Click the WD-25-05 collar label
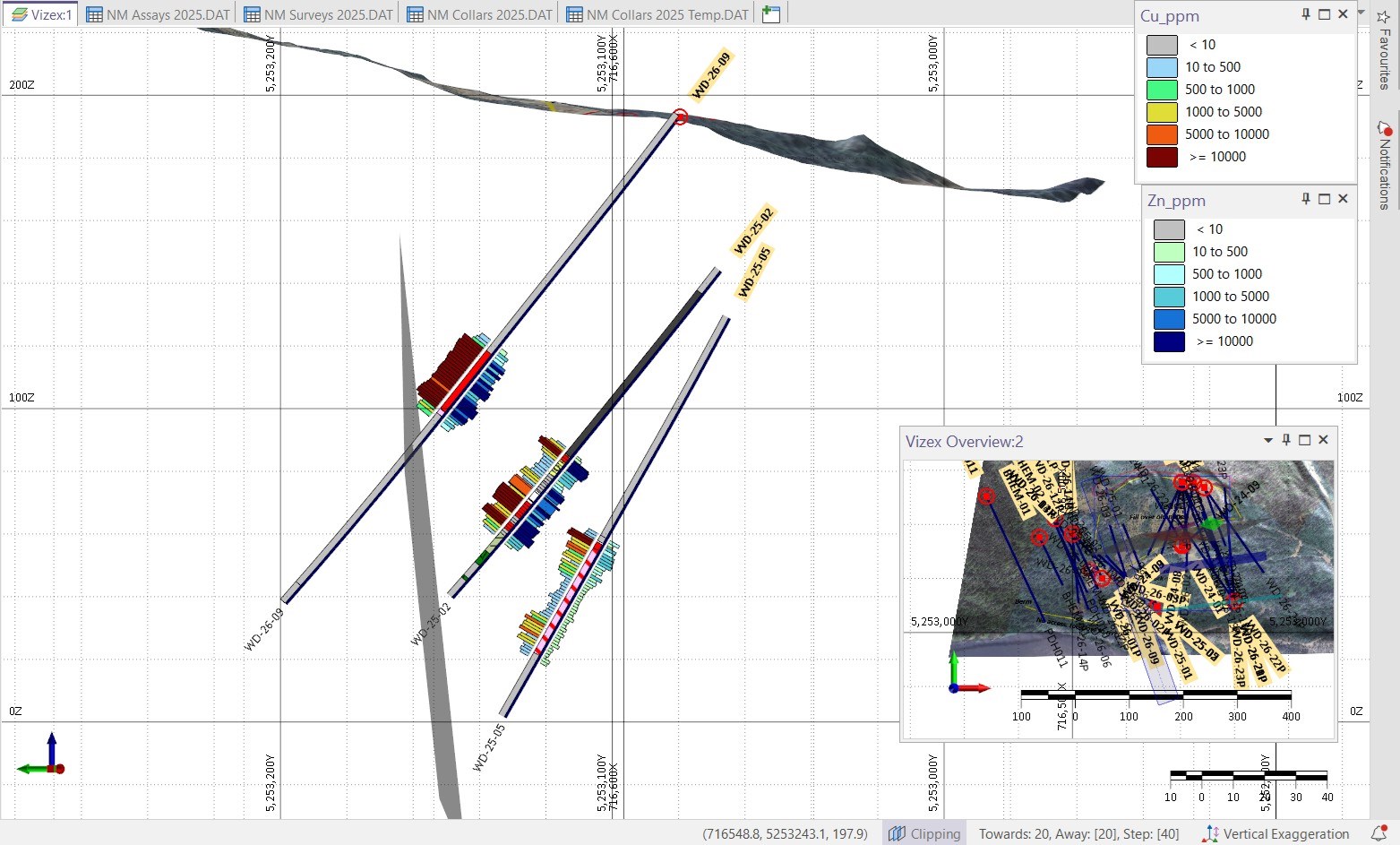This screenshot has height=845, width=1400. tap(754, 272)
